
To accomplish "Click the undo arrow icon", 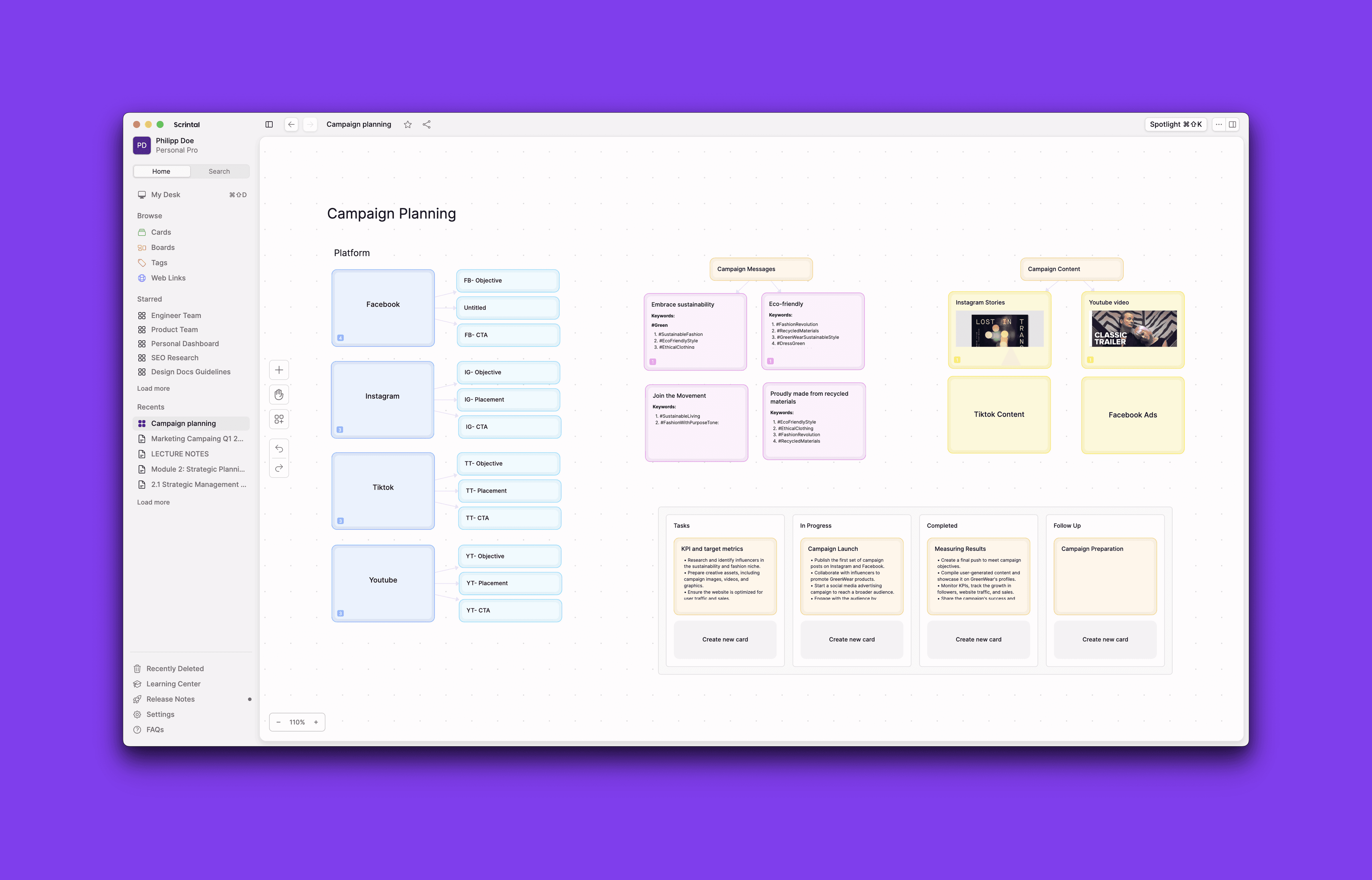I will (x=279, y=449).
